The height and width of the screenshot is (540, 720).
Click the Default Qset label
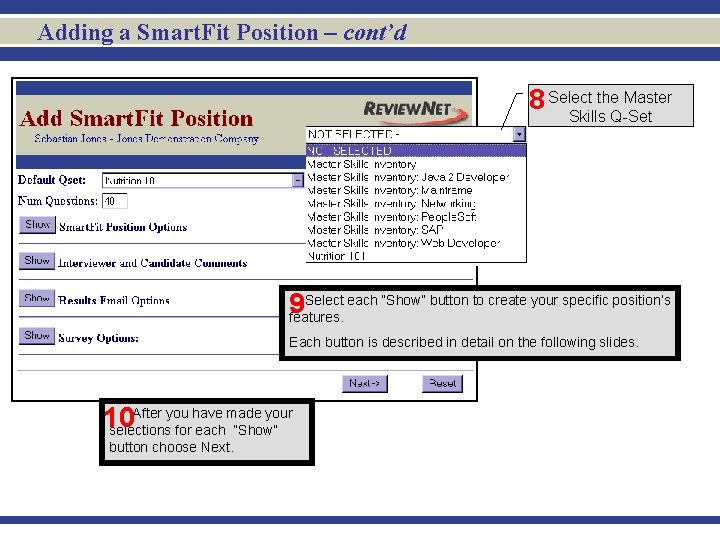point(52,180)
